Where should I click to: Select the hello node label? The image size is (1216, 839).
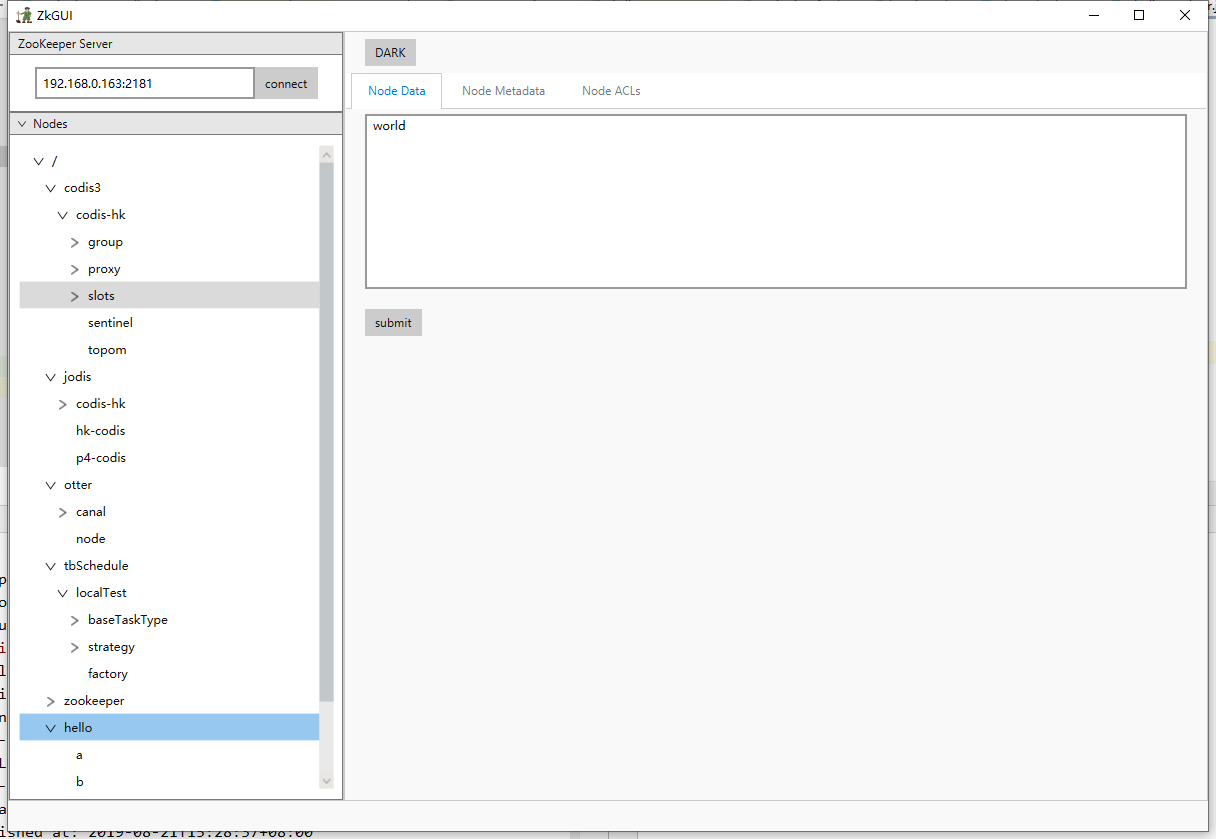click(78, 728)
